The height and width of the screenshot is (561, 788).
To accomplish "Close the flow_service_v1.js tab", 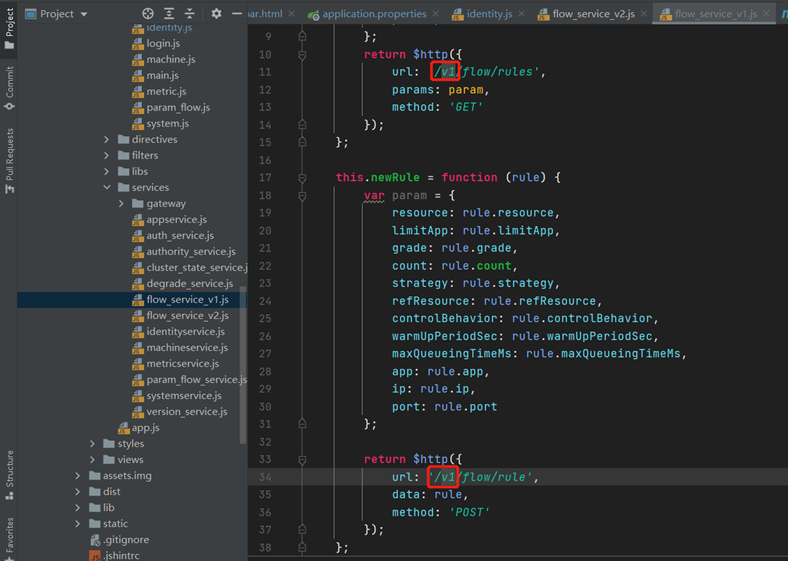I will (x=766, y=14).
